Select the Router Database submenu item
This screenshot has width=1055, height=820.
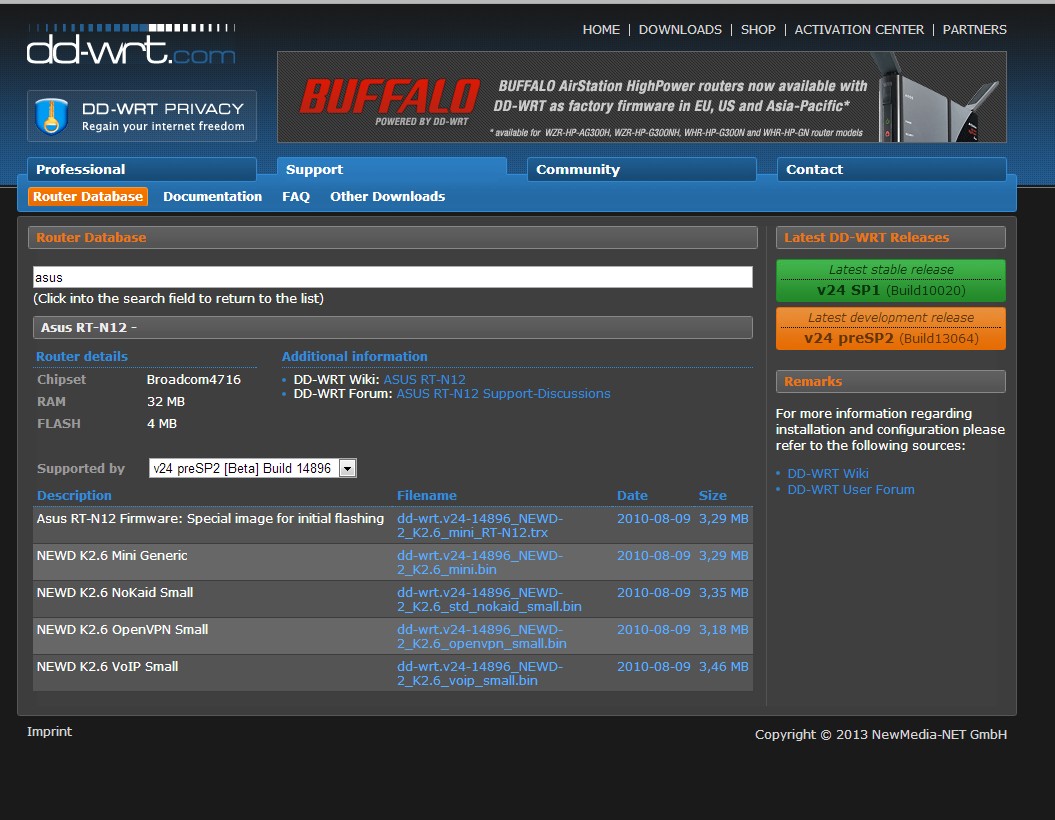point(87,196)
